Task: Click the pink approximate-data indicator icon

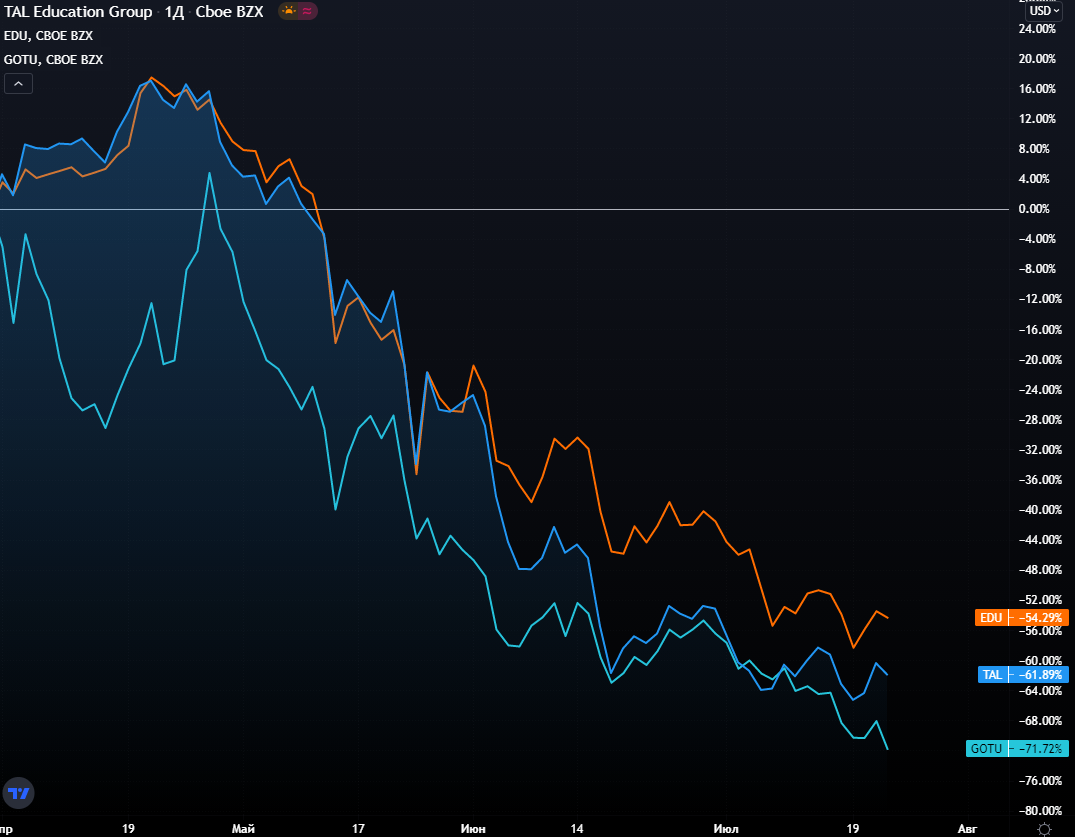Action: click(307, 11)
